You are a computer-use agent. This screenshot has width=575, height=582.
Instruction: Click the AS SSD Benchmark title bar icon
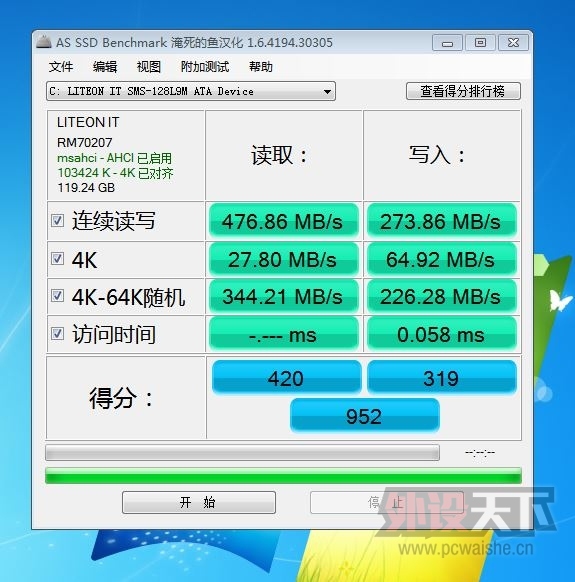pyautogui.click(x=43, y=42)
